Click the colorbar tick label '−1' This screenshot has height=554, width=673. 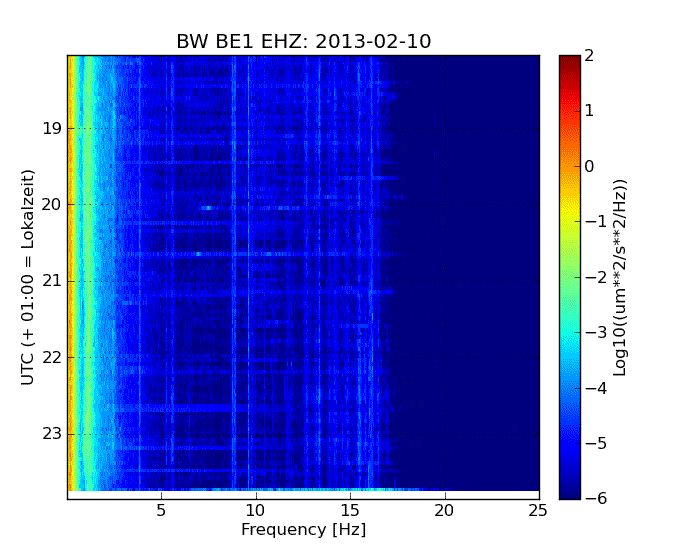pos(596,221)
